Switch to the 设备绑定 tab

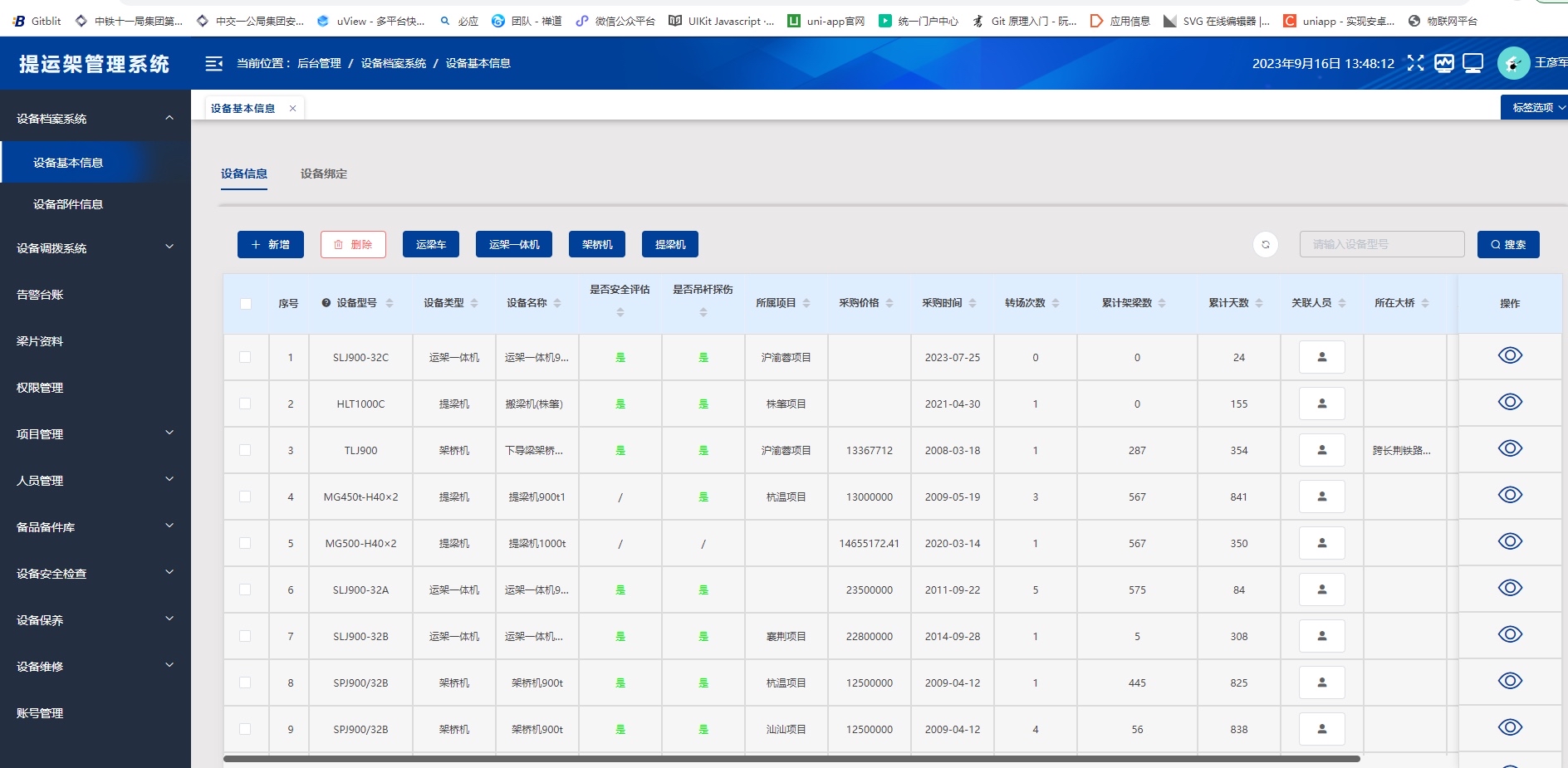tap(324, 174)
